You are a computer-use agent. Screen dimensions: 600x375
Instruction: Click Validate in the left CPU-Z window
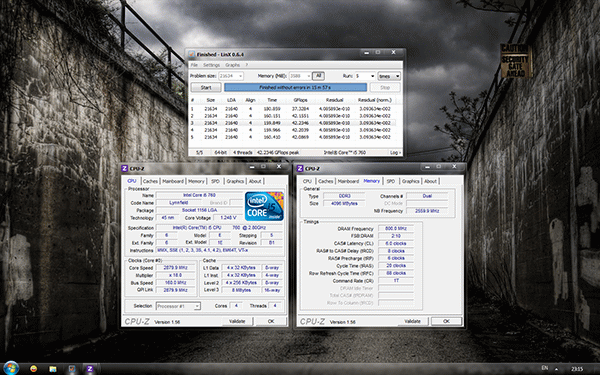[237, 321]
